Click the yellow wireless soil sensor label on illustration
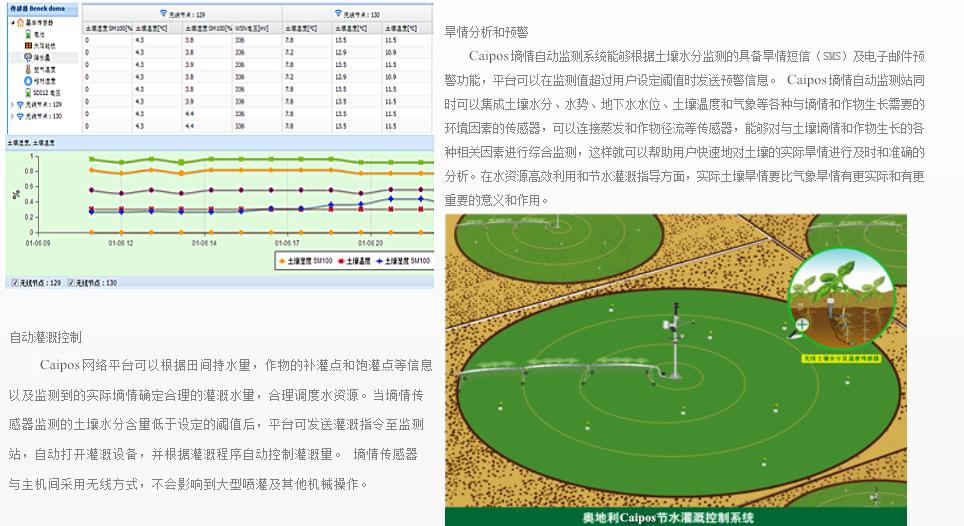 pyautogui.click(x=841, y=358)
